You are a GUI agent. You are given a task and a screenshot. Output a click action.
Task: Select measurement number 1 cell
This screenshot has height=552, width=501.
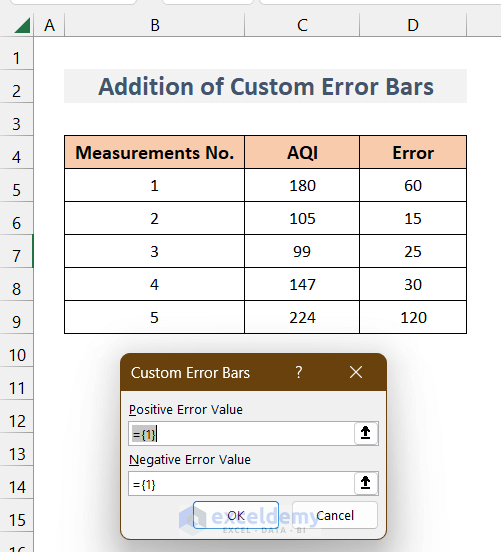point(155,186)
